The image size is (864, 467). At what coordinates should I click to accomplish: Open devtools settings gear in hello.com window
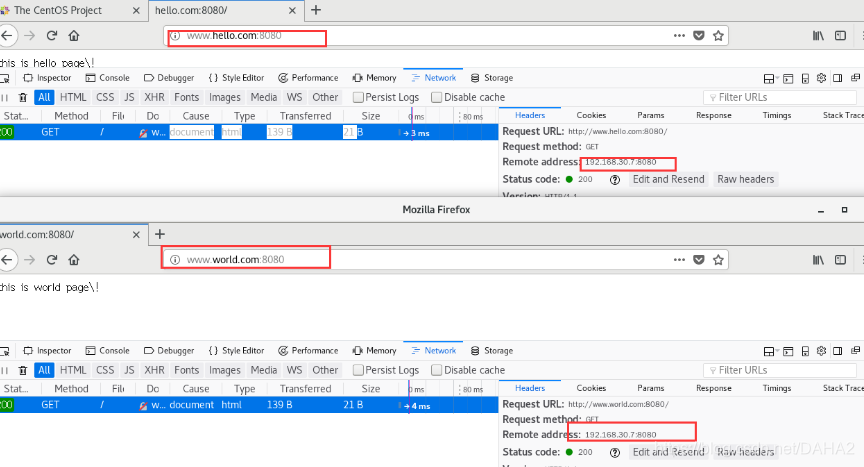(821, 78)
